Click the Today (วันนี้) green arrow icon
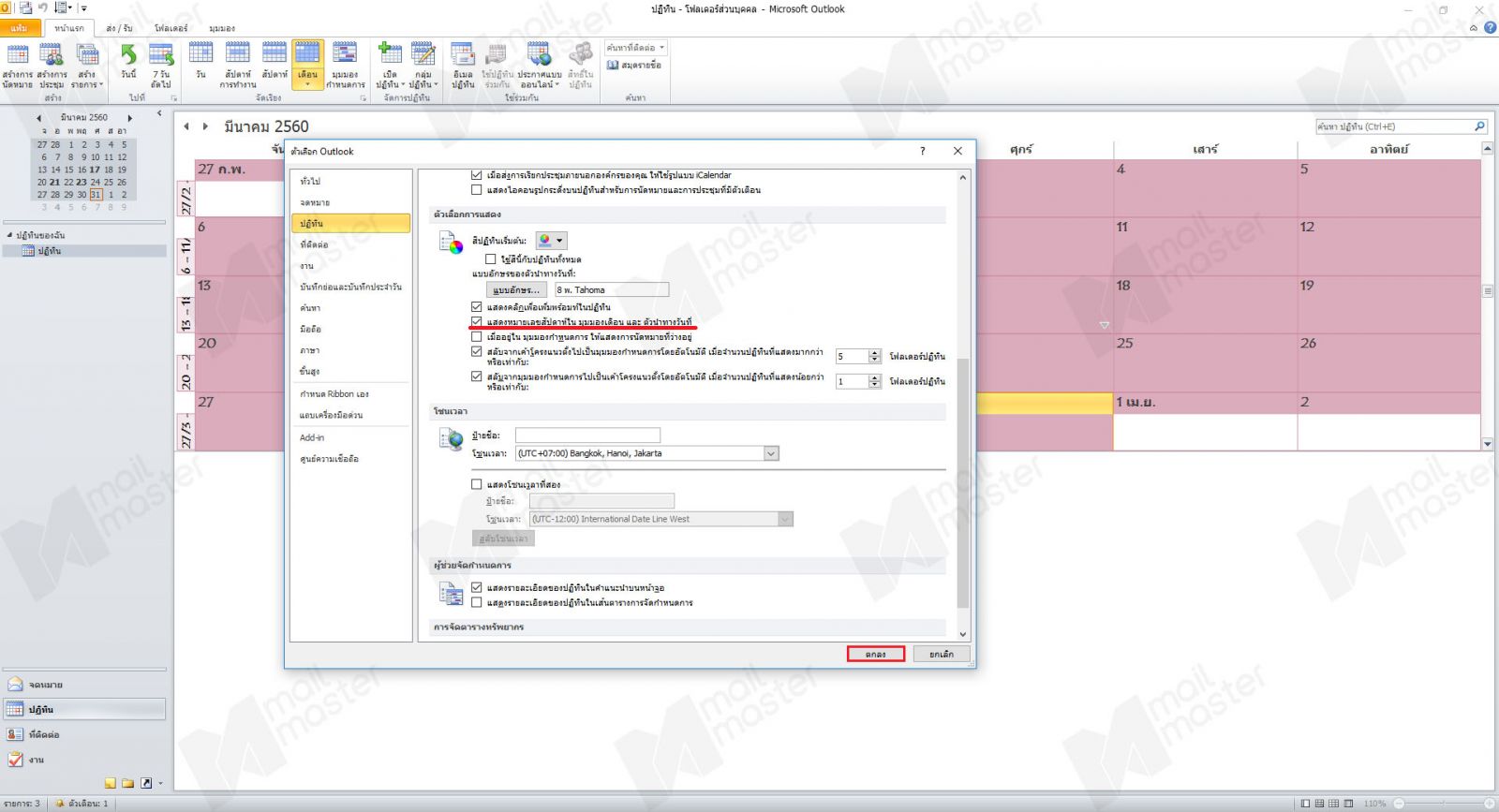Screen dimensions: 1499x812 click(x=128, y=56)
